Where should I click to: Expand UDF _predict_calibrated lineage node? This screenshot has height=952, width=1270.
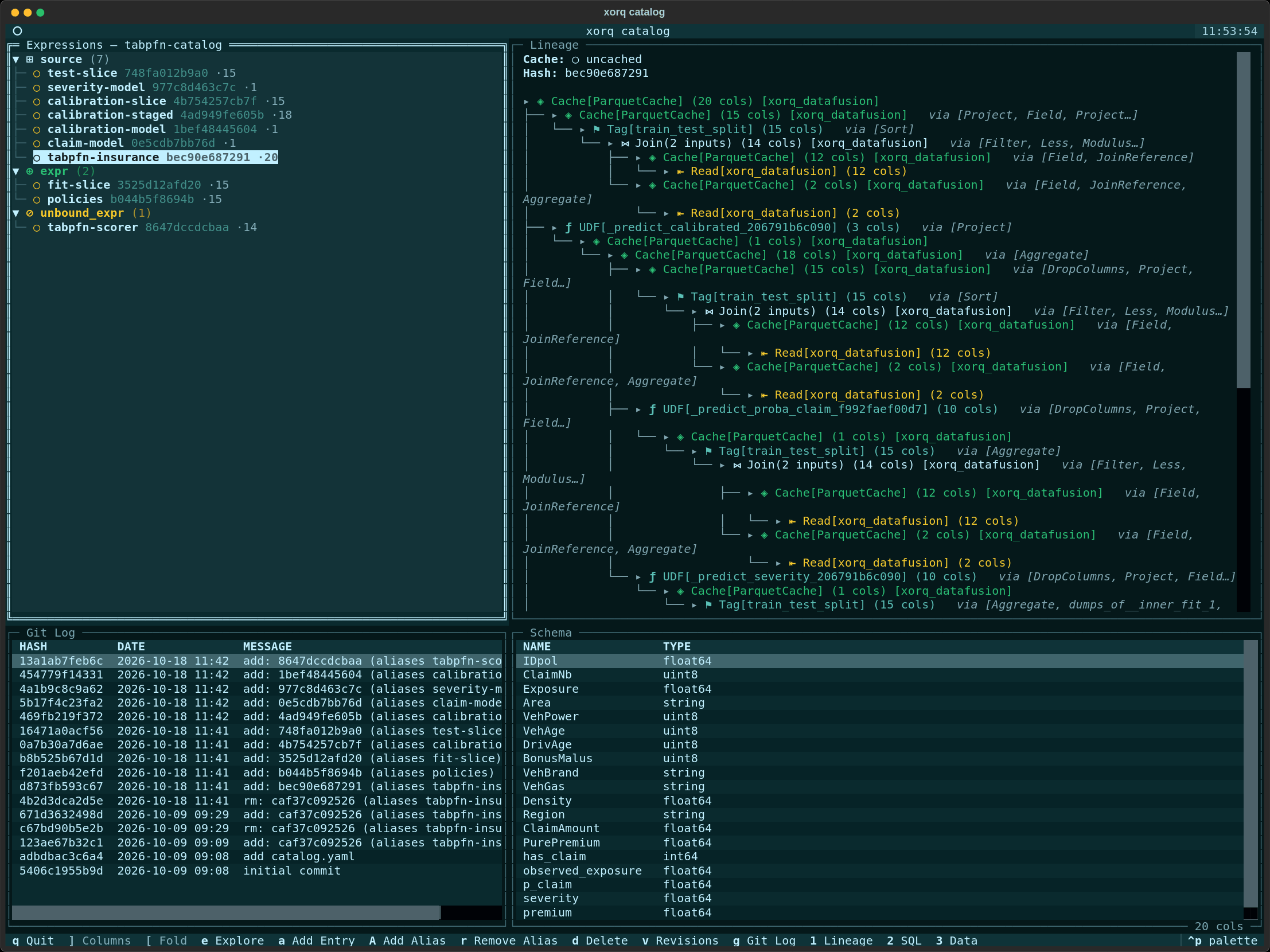pos(554,228)
